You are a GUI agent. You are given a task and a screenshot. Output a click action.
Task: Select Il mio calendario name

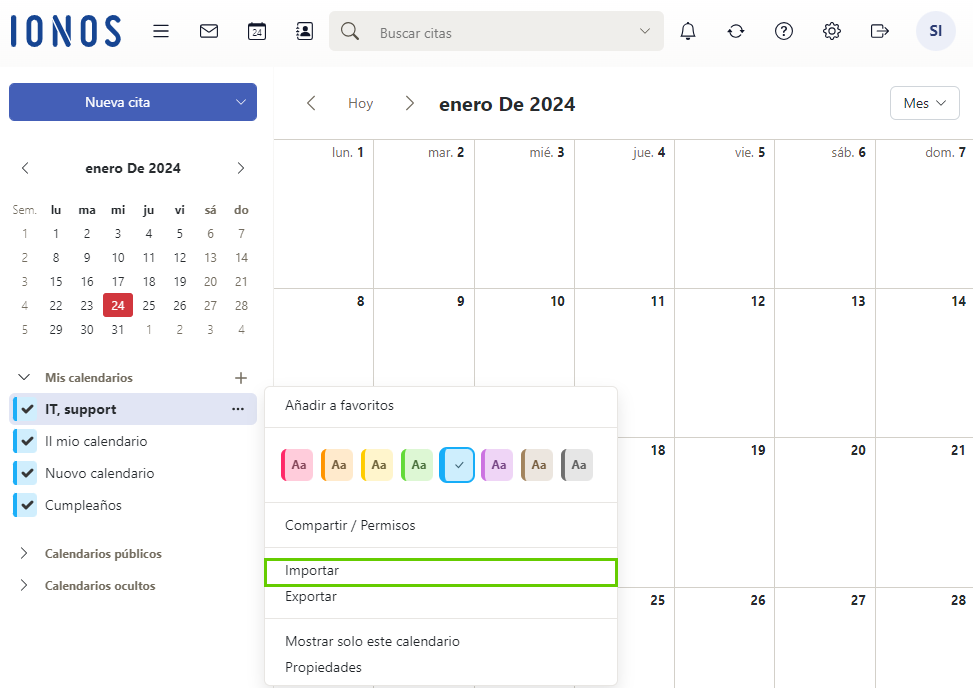[x=96, y=441]
